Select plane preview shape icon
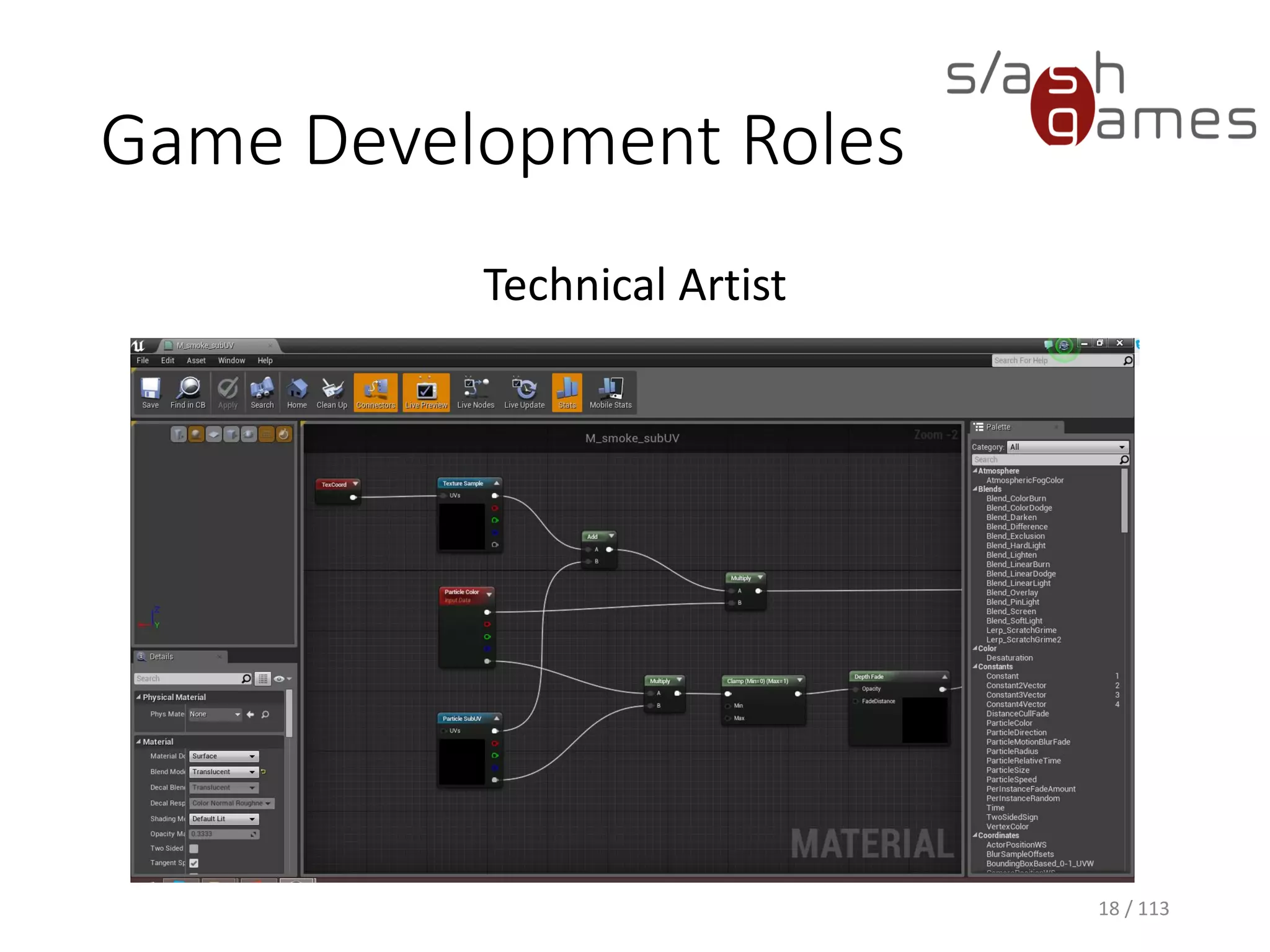The width and height of the screenshot is (1270, 952). coord(213,434)
